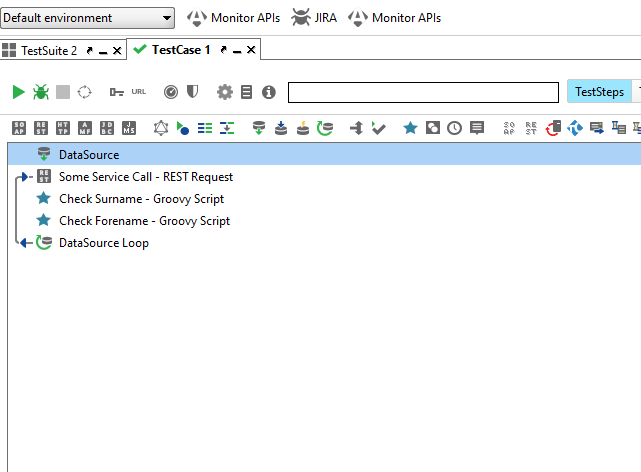Image resolution: width=641 pixels, height=472 pixels.
Task: Switch to the TestCase 1 tab
Action: click(x=181, y=50)
